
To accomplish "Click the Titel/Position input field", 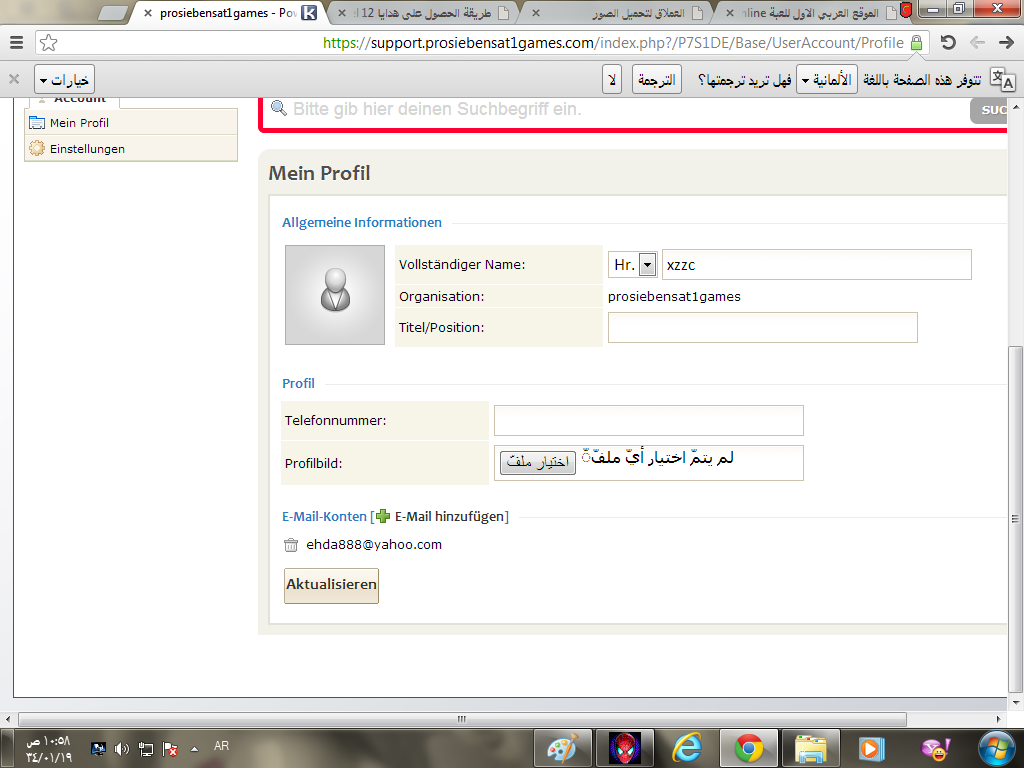I will [x=762, y=327].
